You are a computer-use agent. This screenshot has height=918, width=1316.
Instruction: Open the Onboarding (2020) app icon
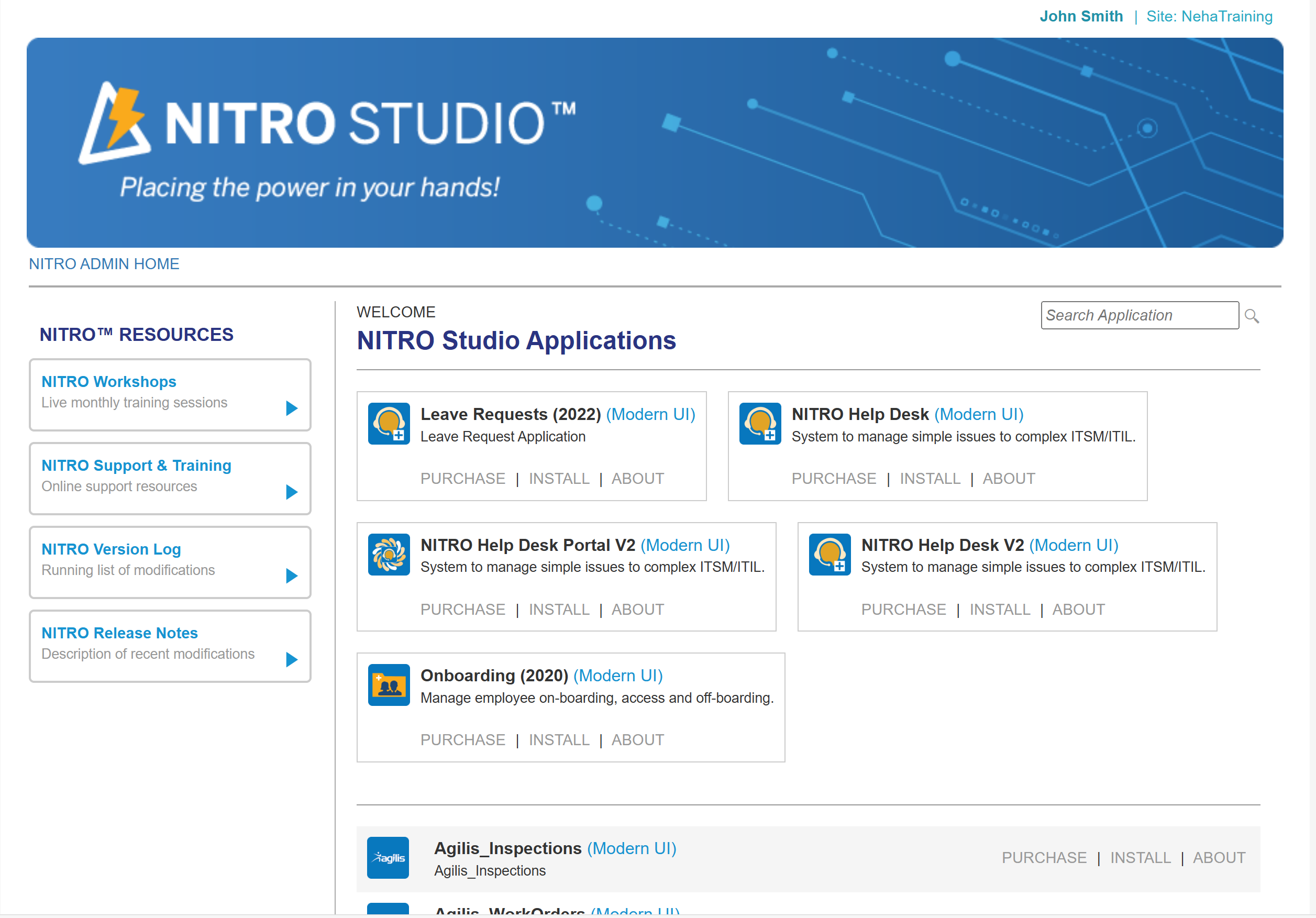coord(389,685)
